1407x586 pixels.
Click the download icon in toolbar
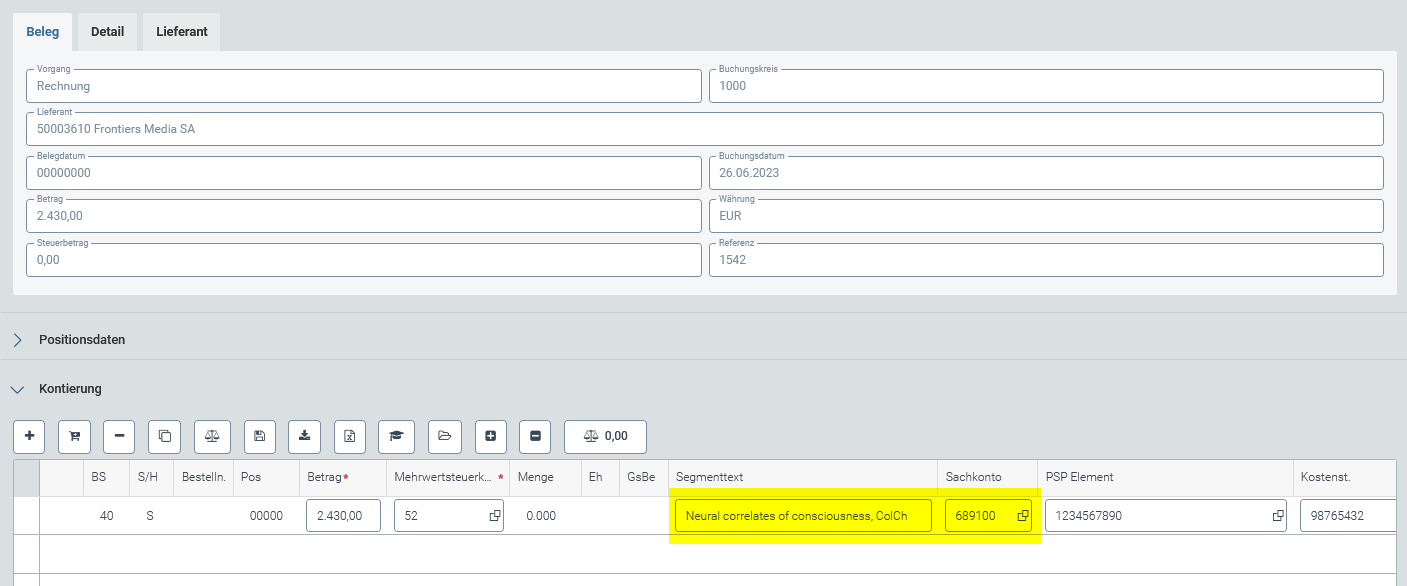click(305, 436)
